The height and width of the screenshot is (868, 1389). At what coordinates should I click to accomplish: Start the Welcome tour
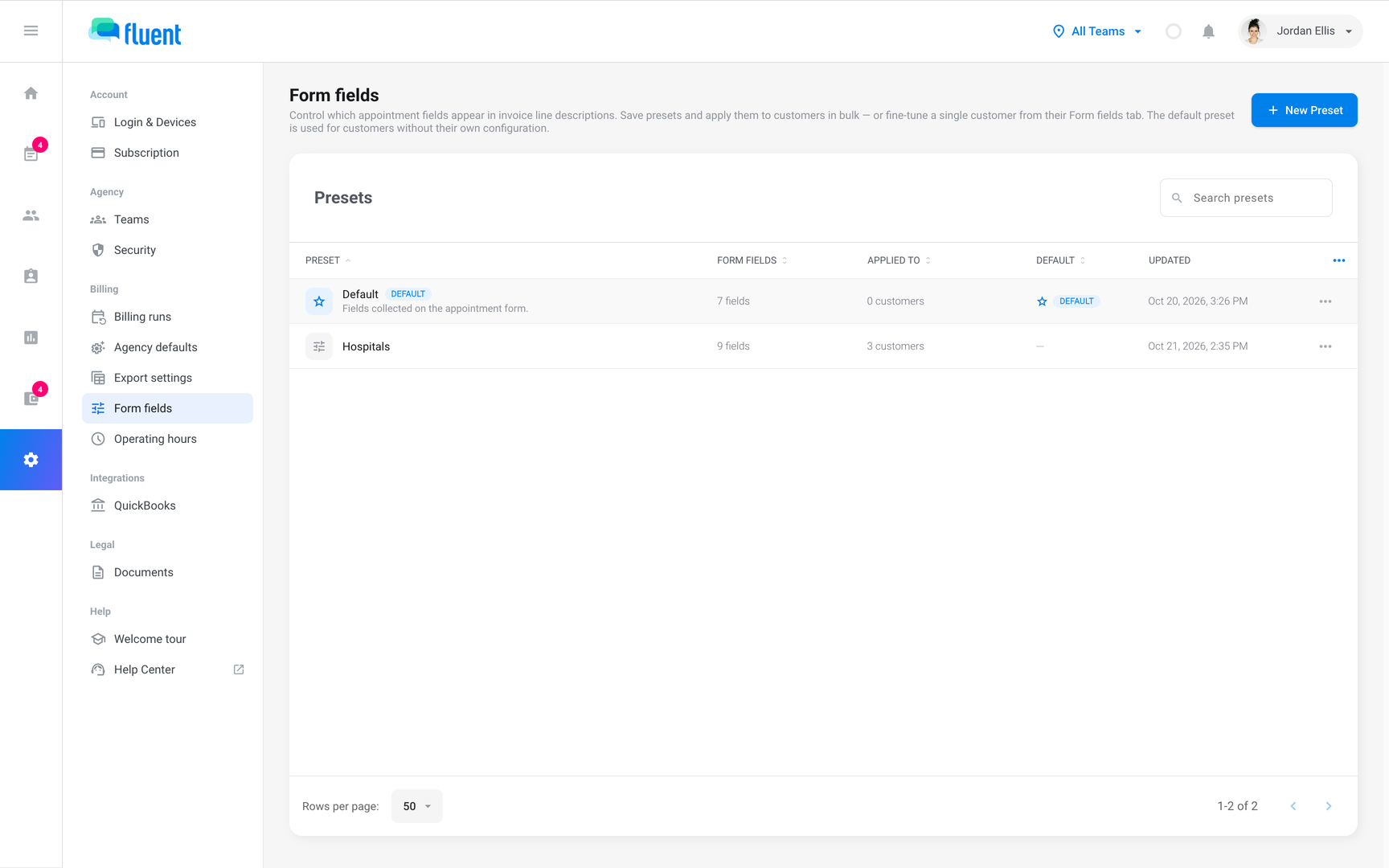pyautogui.click(x=167, y=639)
